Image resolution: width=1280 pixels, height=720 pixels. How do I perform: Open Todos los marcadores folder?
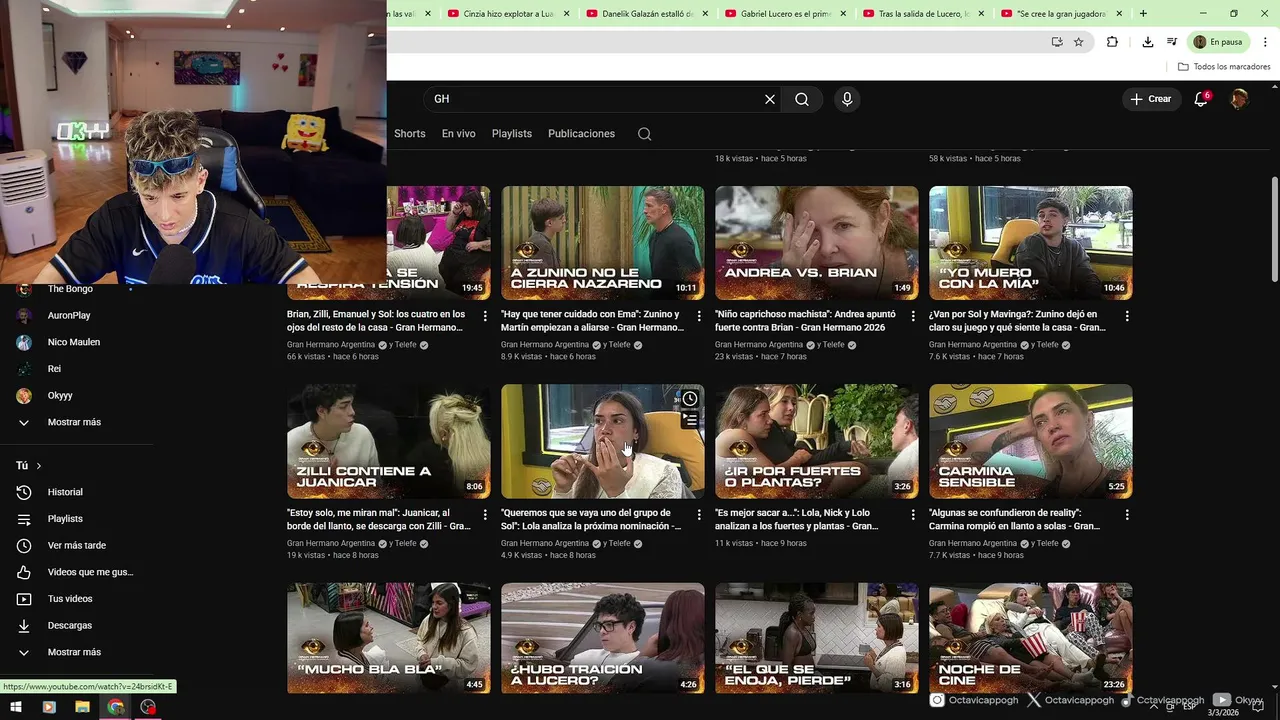coord(1224,67)
